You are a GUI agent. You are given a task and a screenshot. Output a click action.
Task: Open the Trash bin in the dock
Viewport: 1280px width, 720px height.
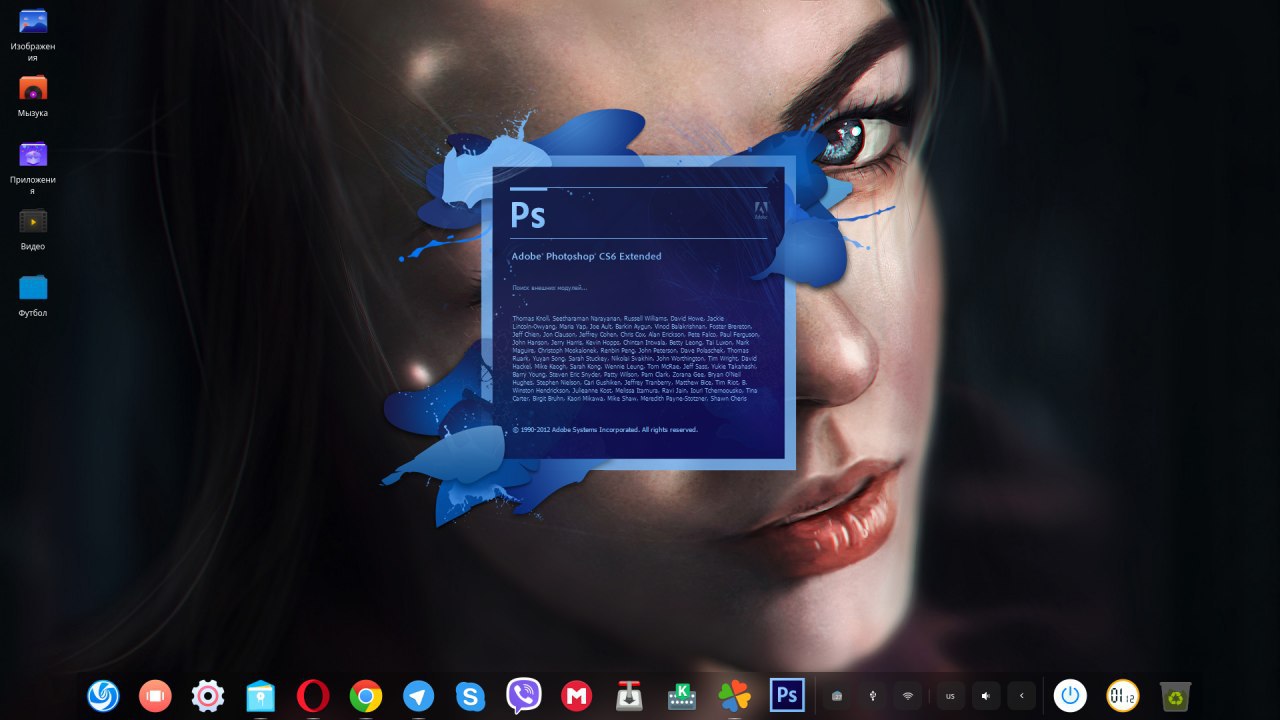[x=1175, y=695]
